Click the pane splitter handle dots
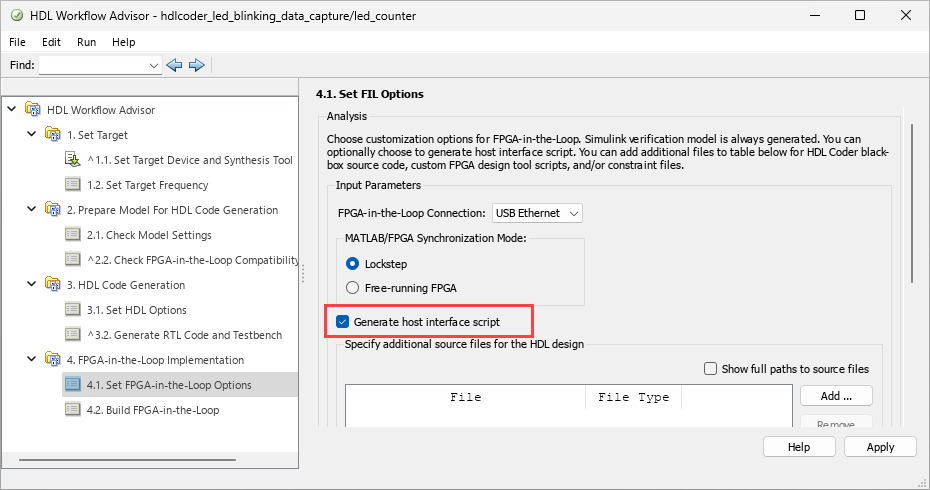930x490 pixels. pos(302,273)
